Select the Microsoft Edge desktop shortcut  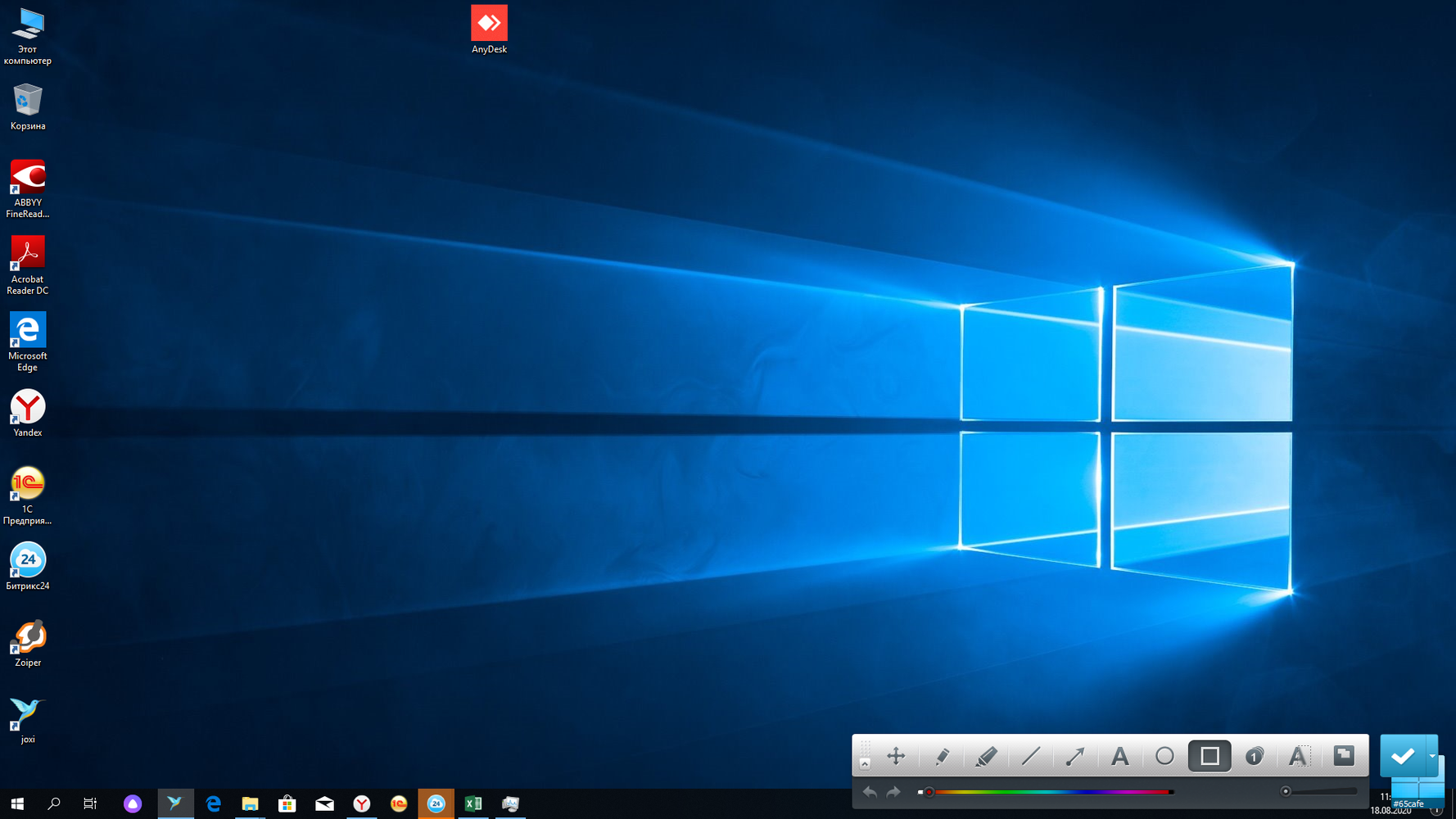28,342
